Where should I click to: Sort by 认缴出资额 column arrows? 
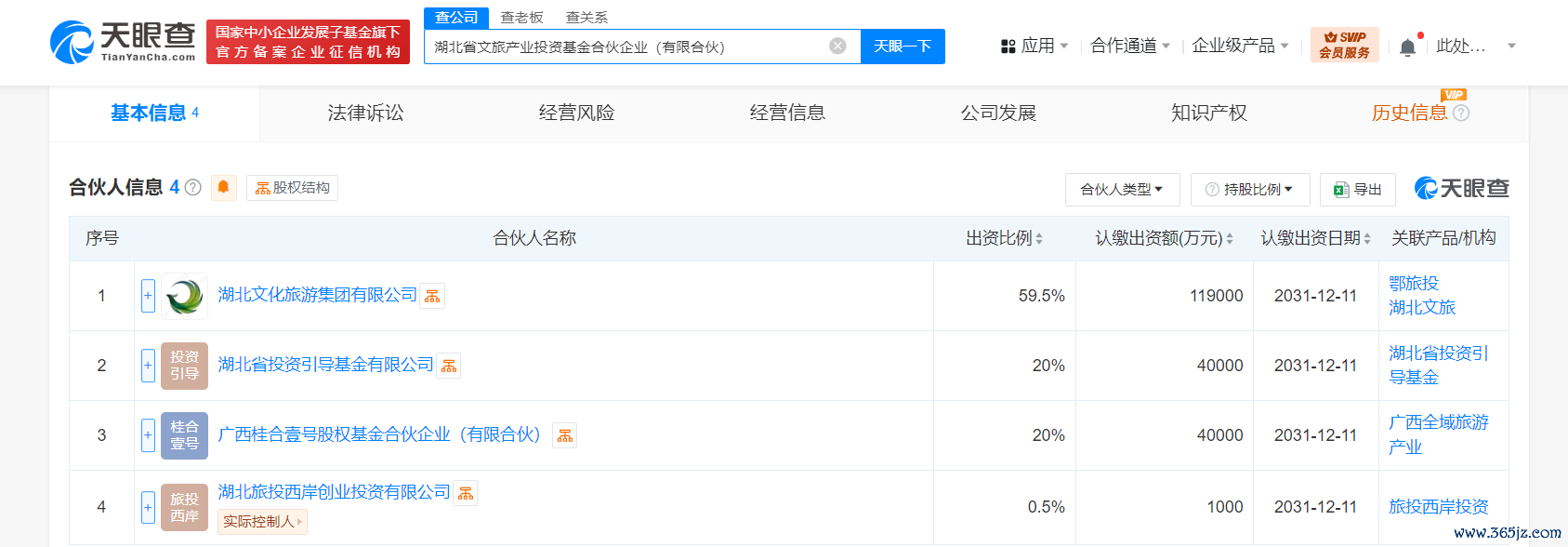pos(1230,239)
